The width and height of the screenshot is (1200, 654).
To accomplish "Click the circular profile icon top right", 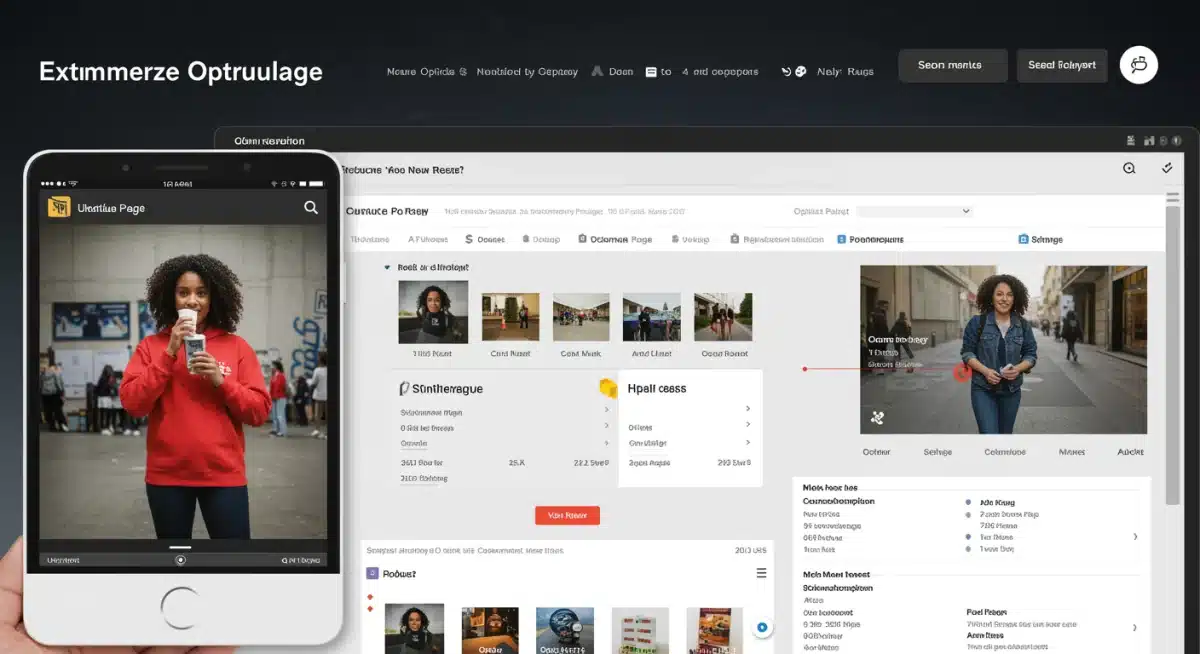I will tap(1139, 64).
